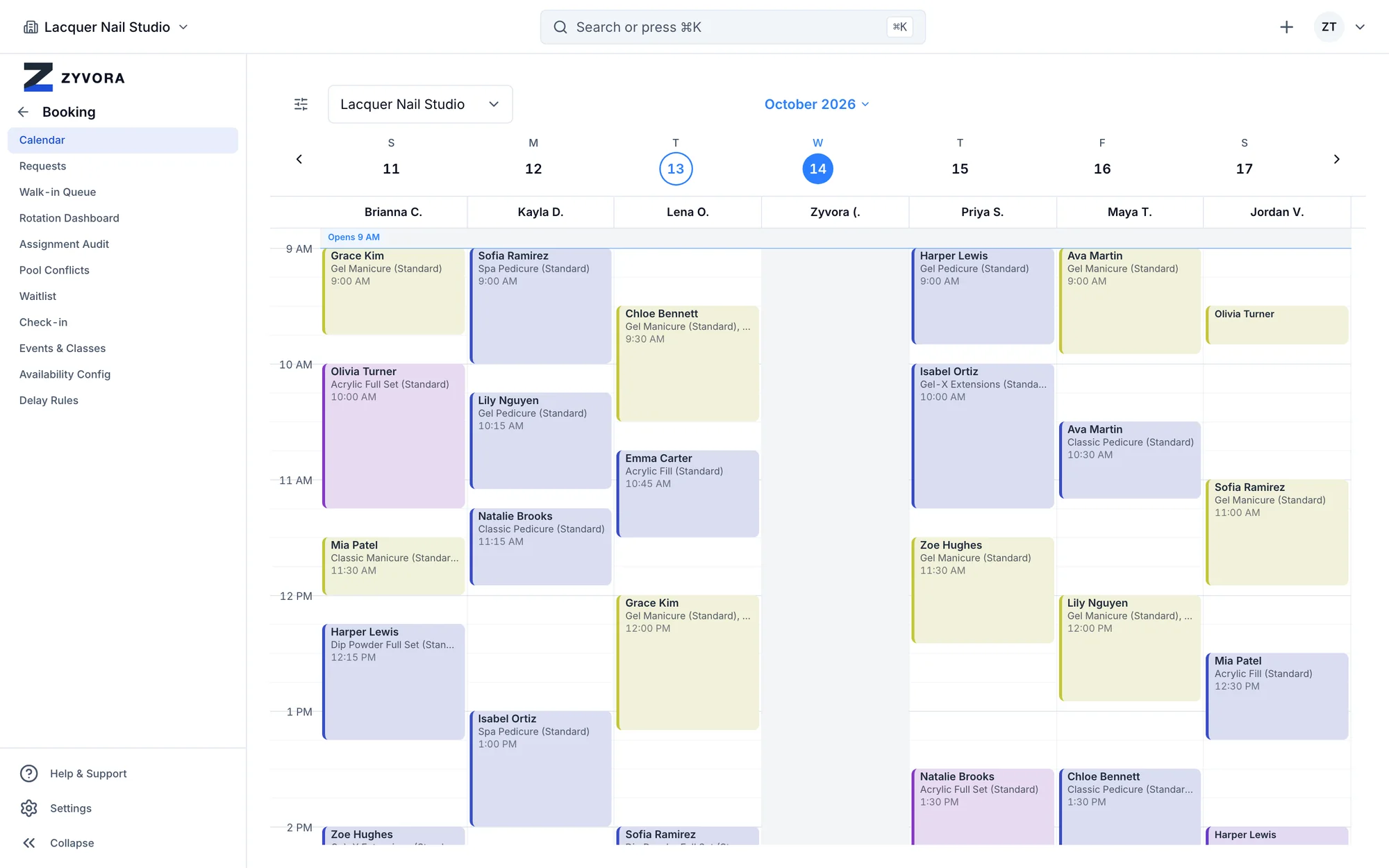Open the Lacquer Nail Studio location dropdown
Image resolution: width=1389 pixels, height=868 pixels.
pyautogui.click(x=420, y=104)
